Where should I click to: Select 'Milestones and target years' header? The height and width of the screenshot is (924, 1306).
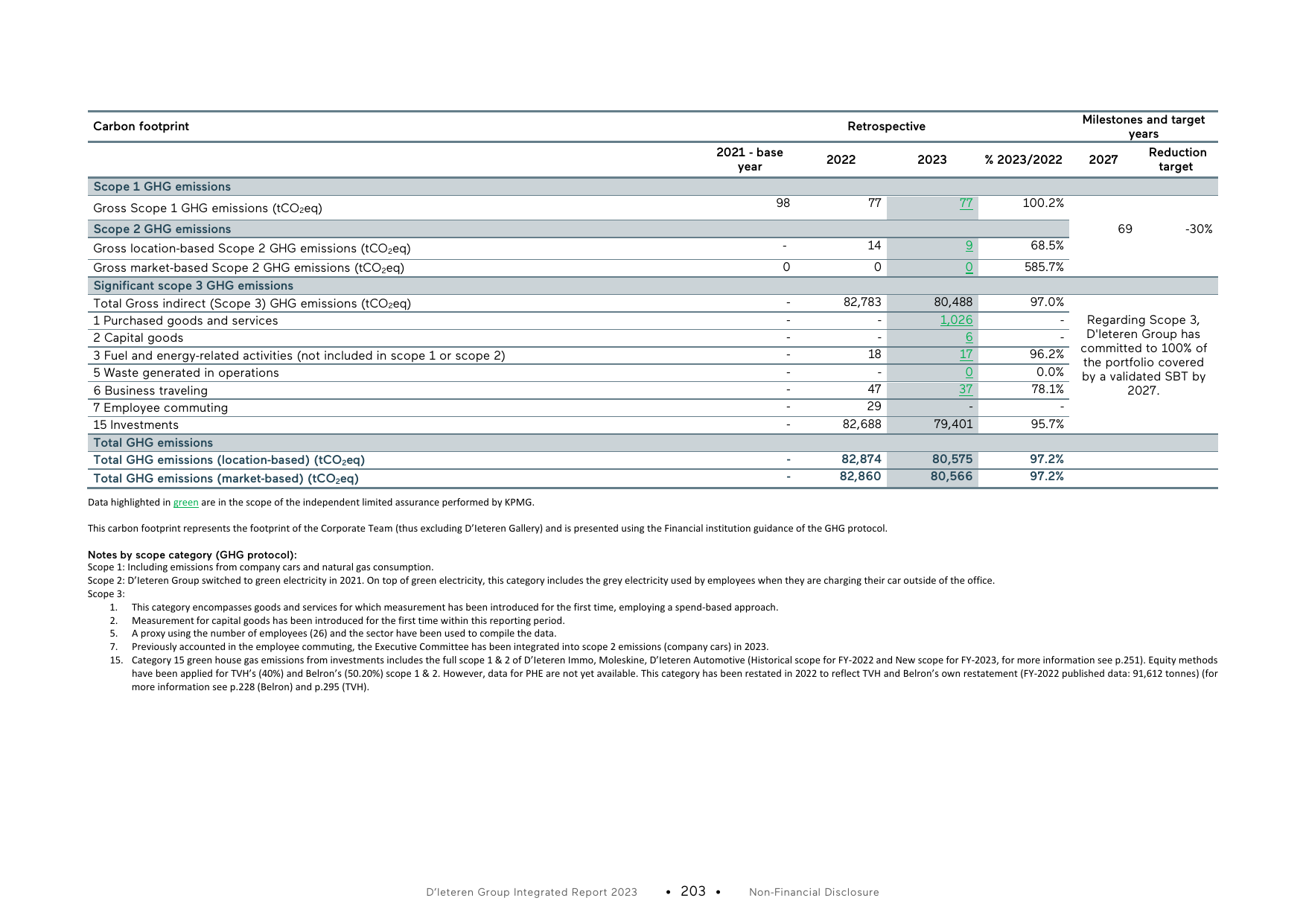pyautogui.click(x=1143, y=127)
